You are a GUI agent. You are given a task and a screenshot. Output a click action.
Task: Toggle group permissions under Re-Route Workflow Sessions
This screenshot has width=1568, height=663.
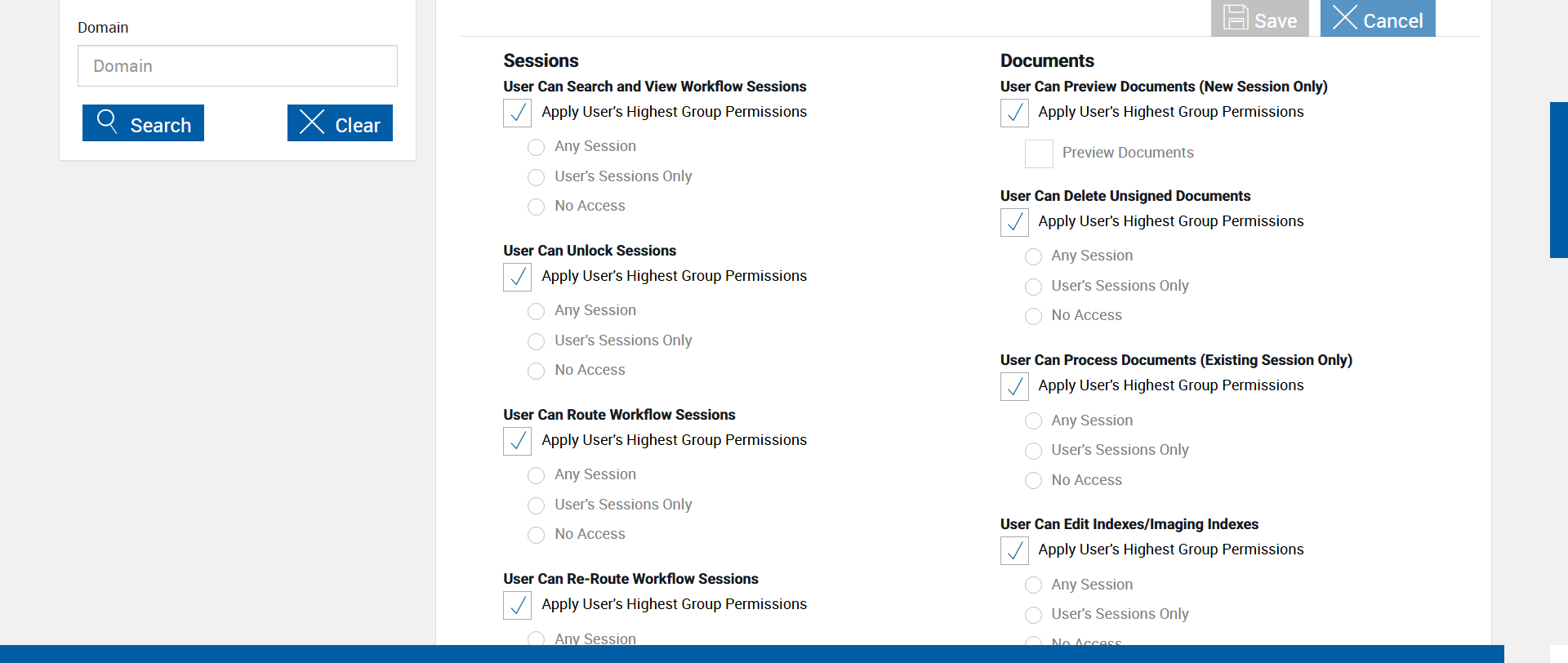coord(518,605)
